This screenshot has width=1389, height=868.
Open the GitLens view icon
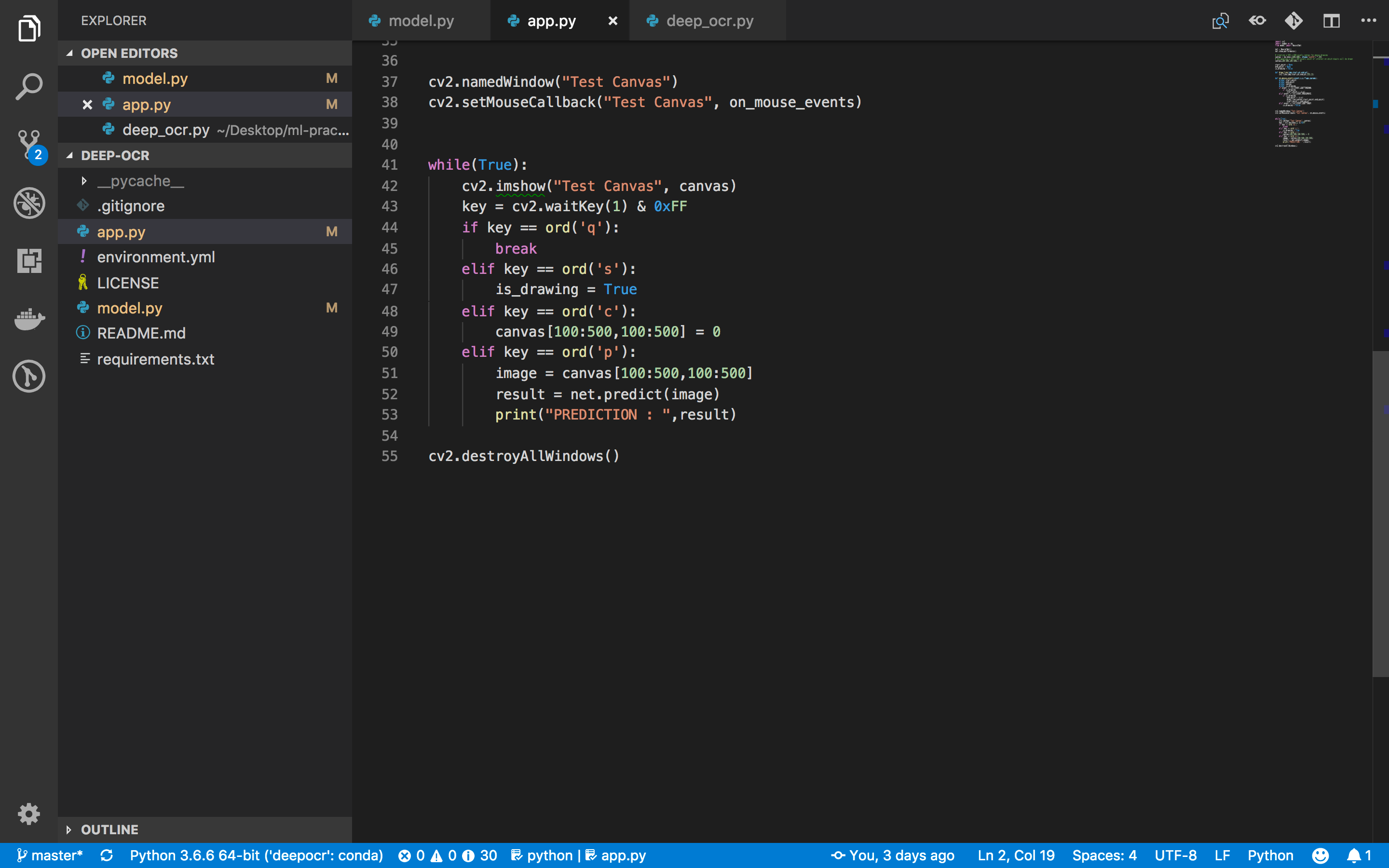(x=29, y=376)
